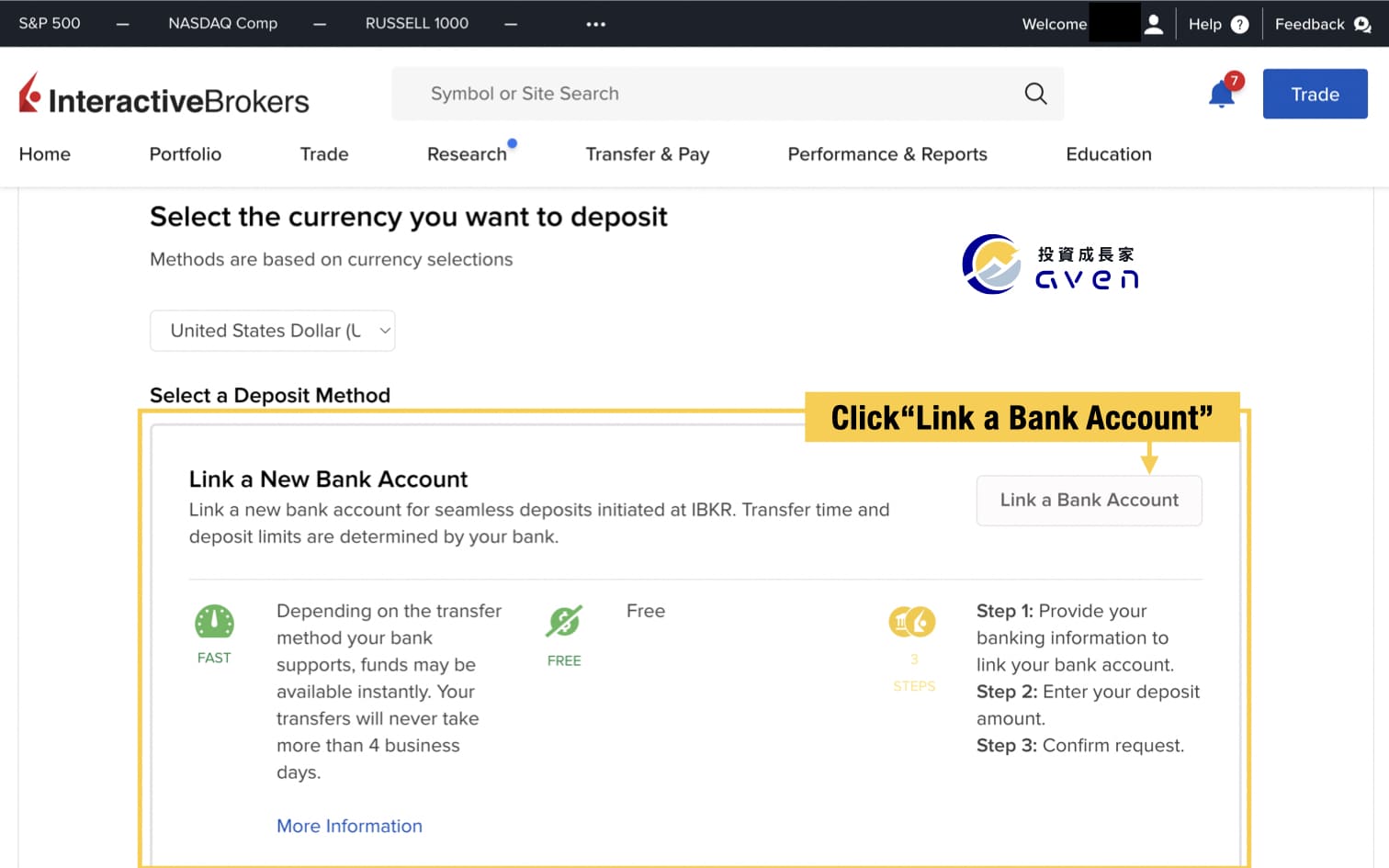Click the S&P 500 ticker
The width and height of the screenshot is (1389, 868).
(50, 24)
